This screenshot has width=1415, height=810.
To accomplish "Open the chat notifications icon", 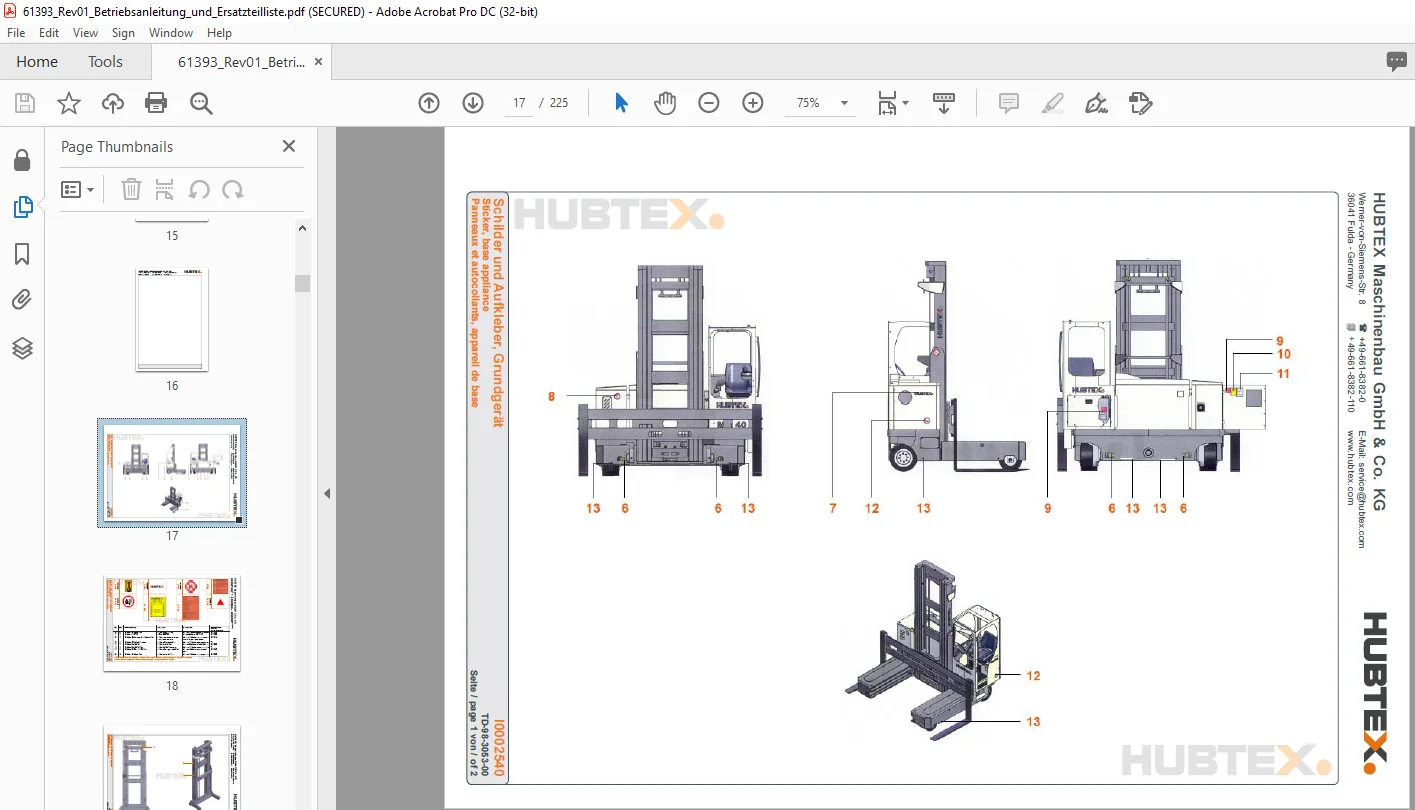I will point(1397,62).
